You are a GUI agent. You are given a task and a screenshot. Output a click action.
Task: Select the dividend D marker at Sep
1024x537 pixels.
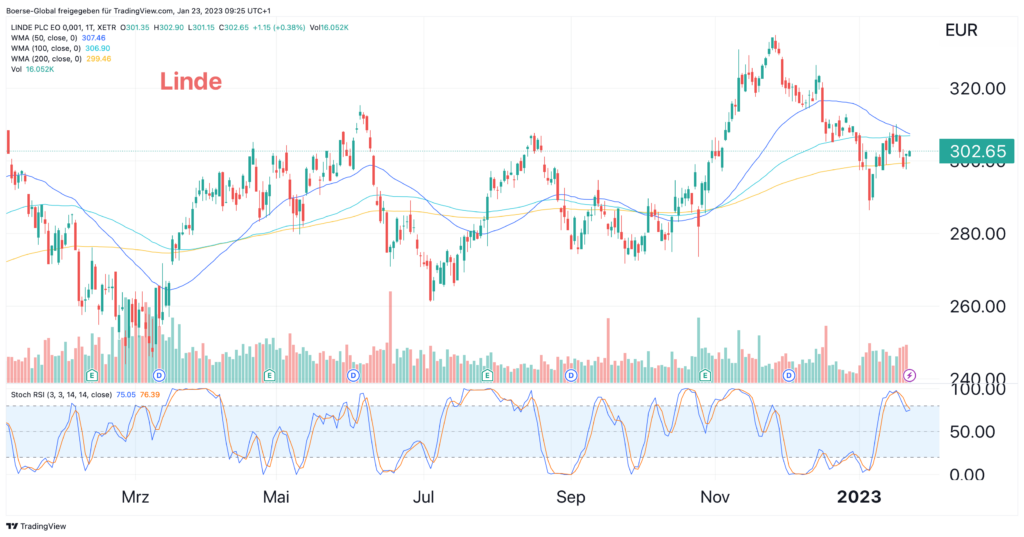[x=571, y=376]
